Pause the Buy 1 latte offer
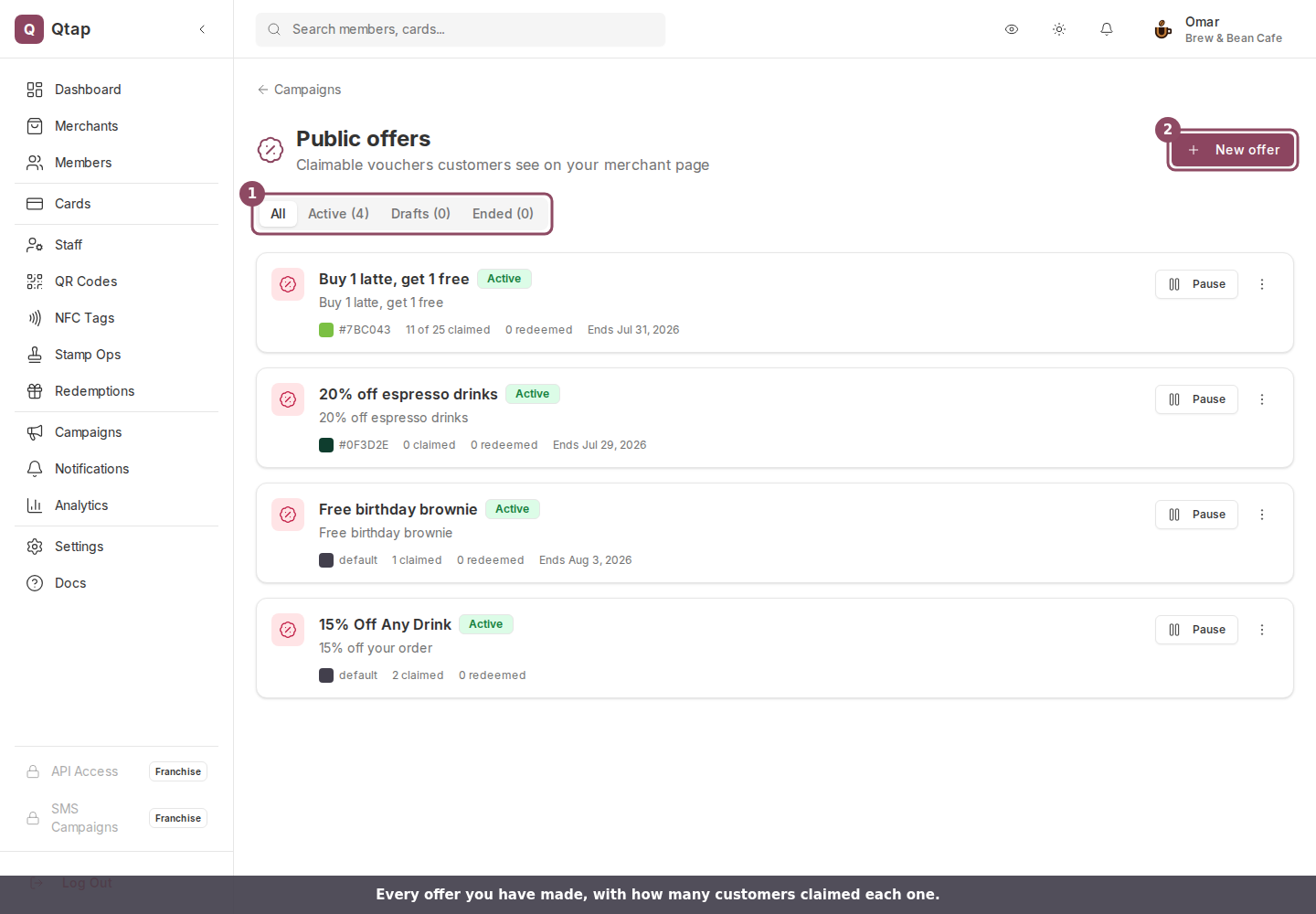This screenshot has height=914, width=1316. pyautogui.click(x=1196, y=284)
